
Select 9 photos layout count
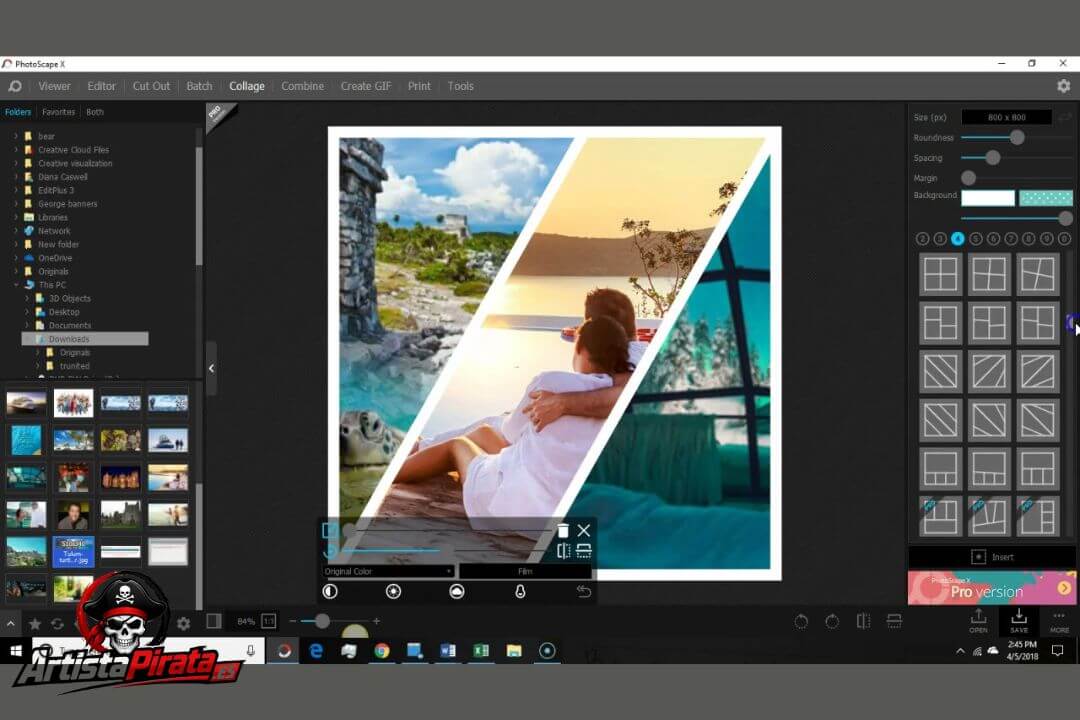1046,238
